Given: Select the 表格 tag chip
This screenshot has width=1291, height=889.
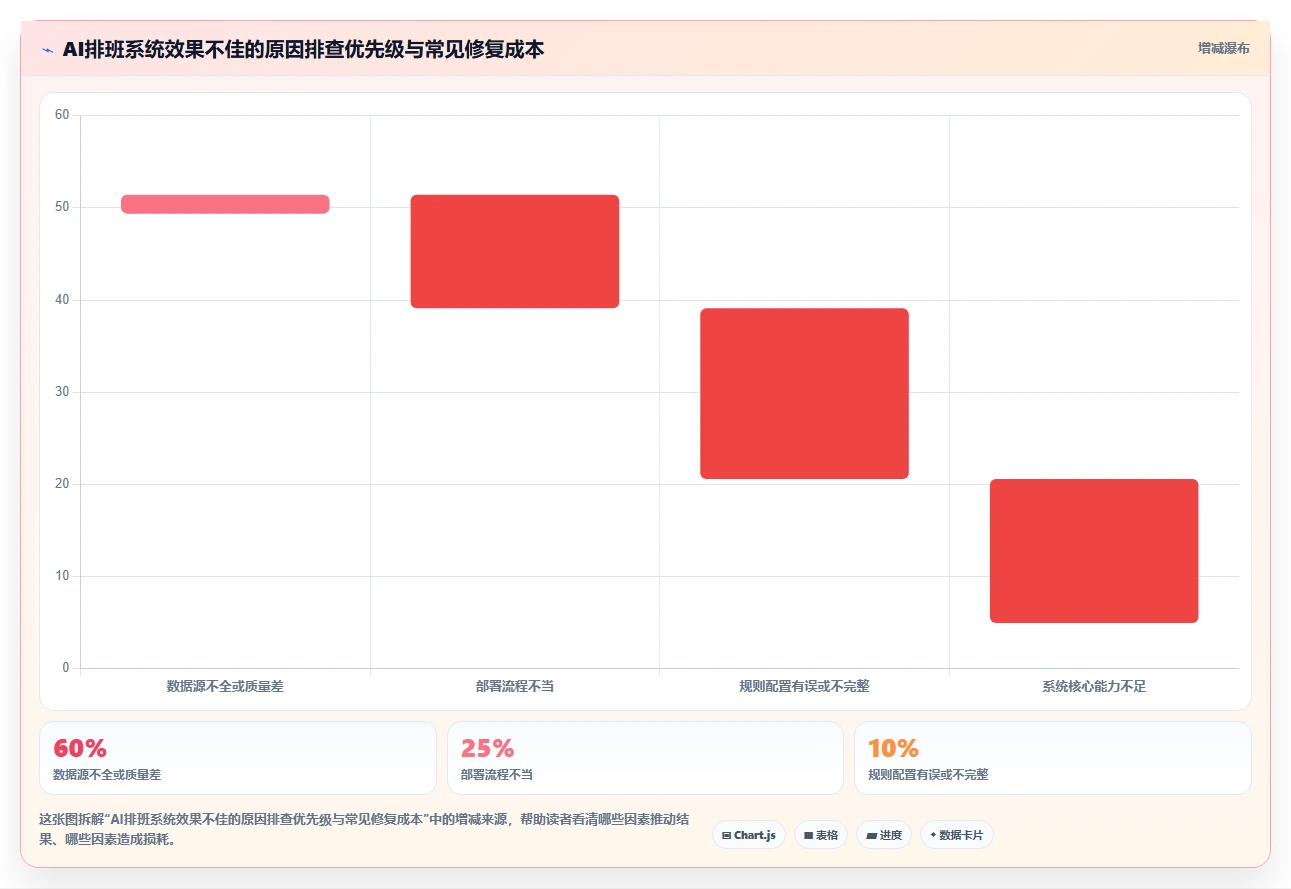Looking at the screenshot, I should tap(821, 835).
